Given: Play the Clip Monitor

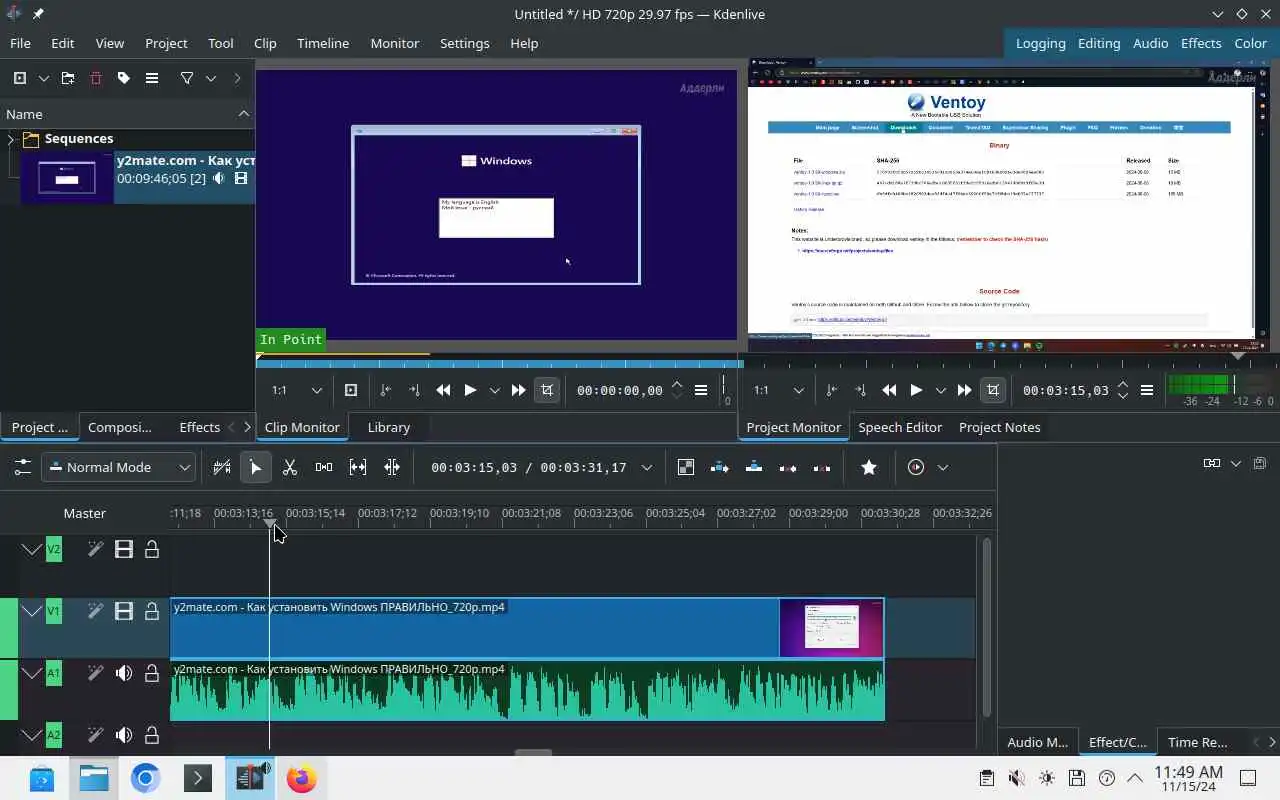Looking at the screenshot, I should tap(470, 390).
